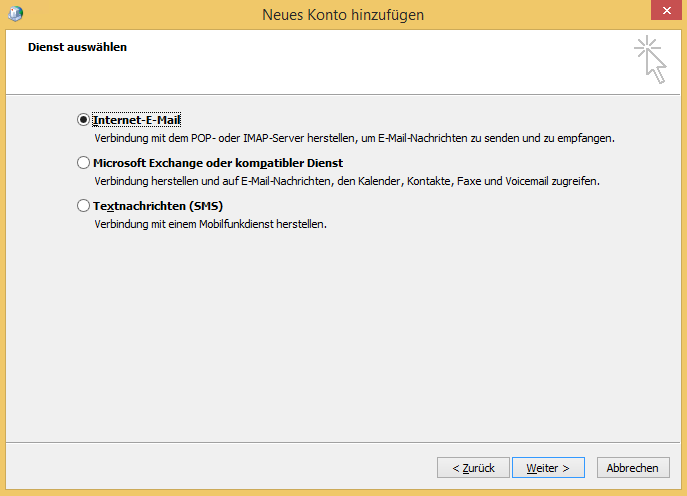
Task: Proceed with the Weiter button
Action: pyautogui.click(x=548, y=468)
